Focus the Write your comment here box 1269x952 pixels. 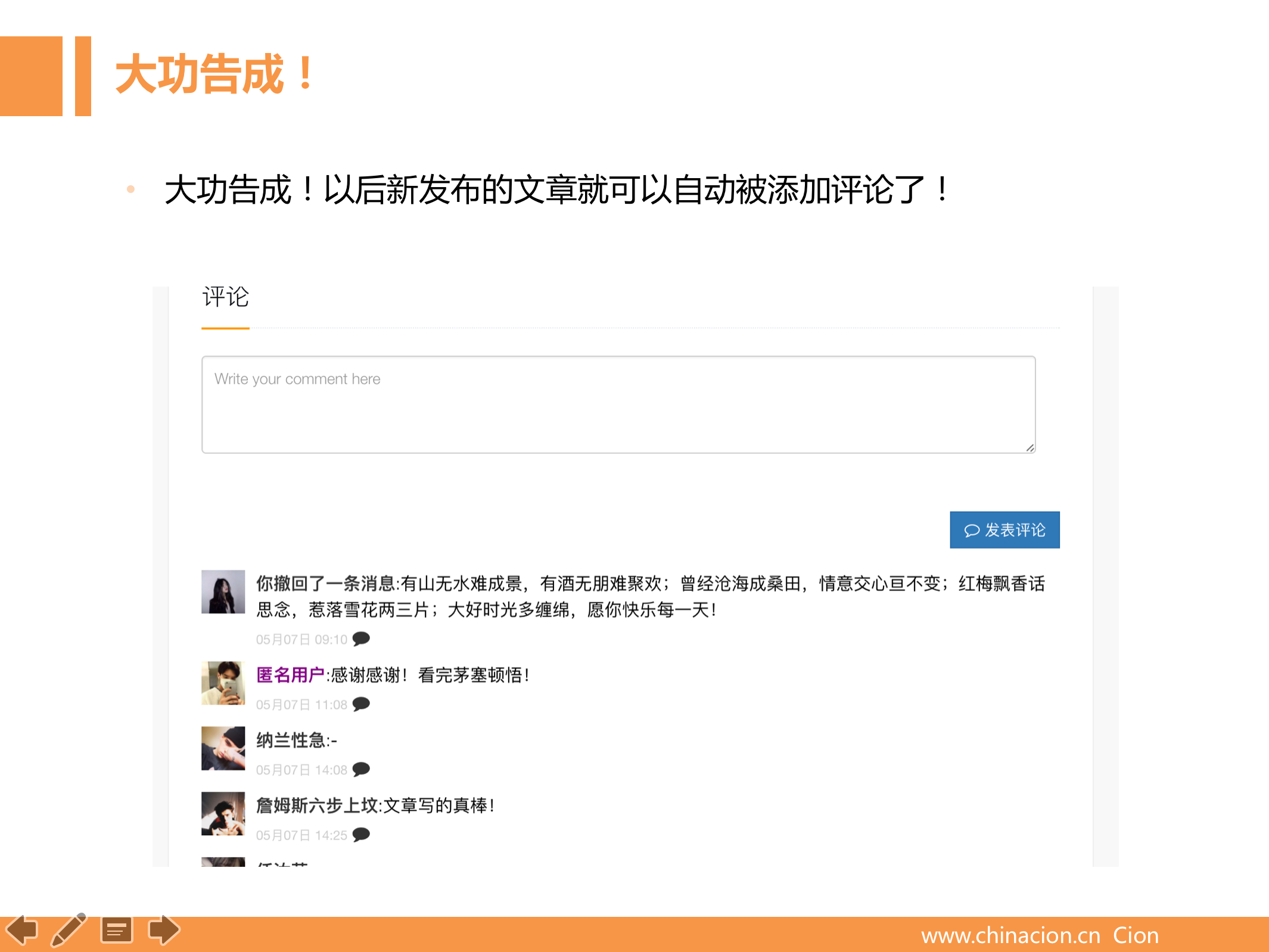(618, 405)
